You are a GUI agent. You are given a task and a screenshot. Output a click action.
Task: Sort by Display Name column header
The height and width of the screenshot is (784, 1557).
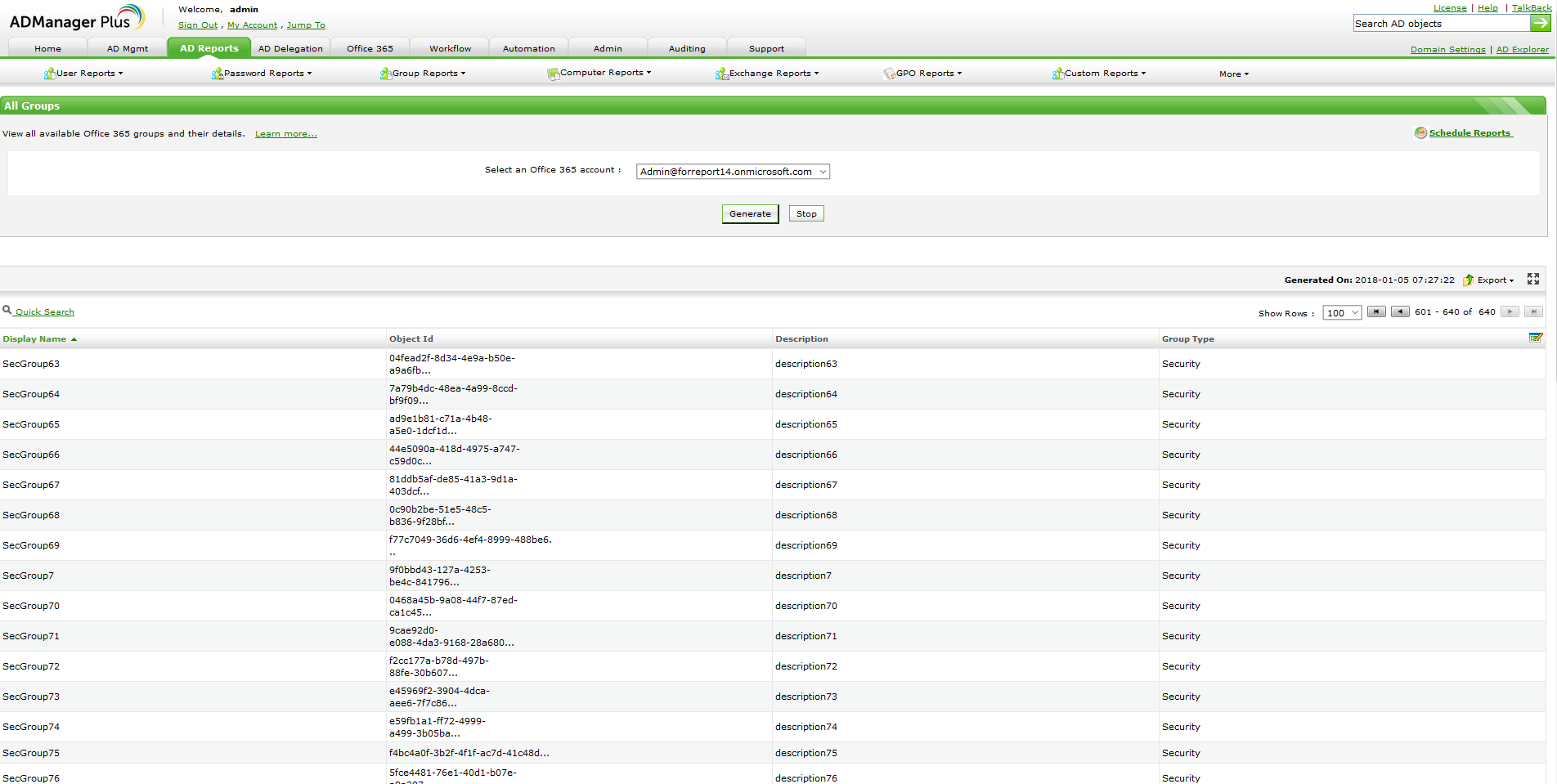point(34,339)
